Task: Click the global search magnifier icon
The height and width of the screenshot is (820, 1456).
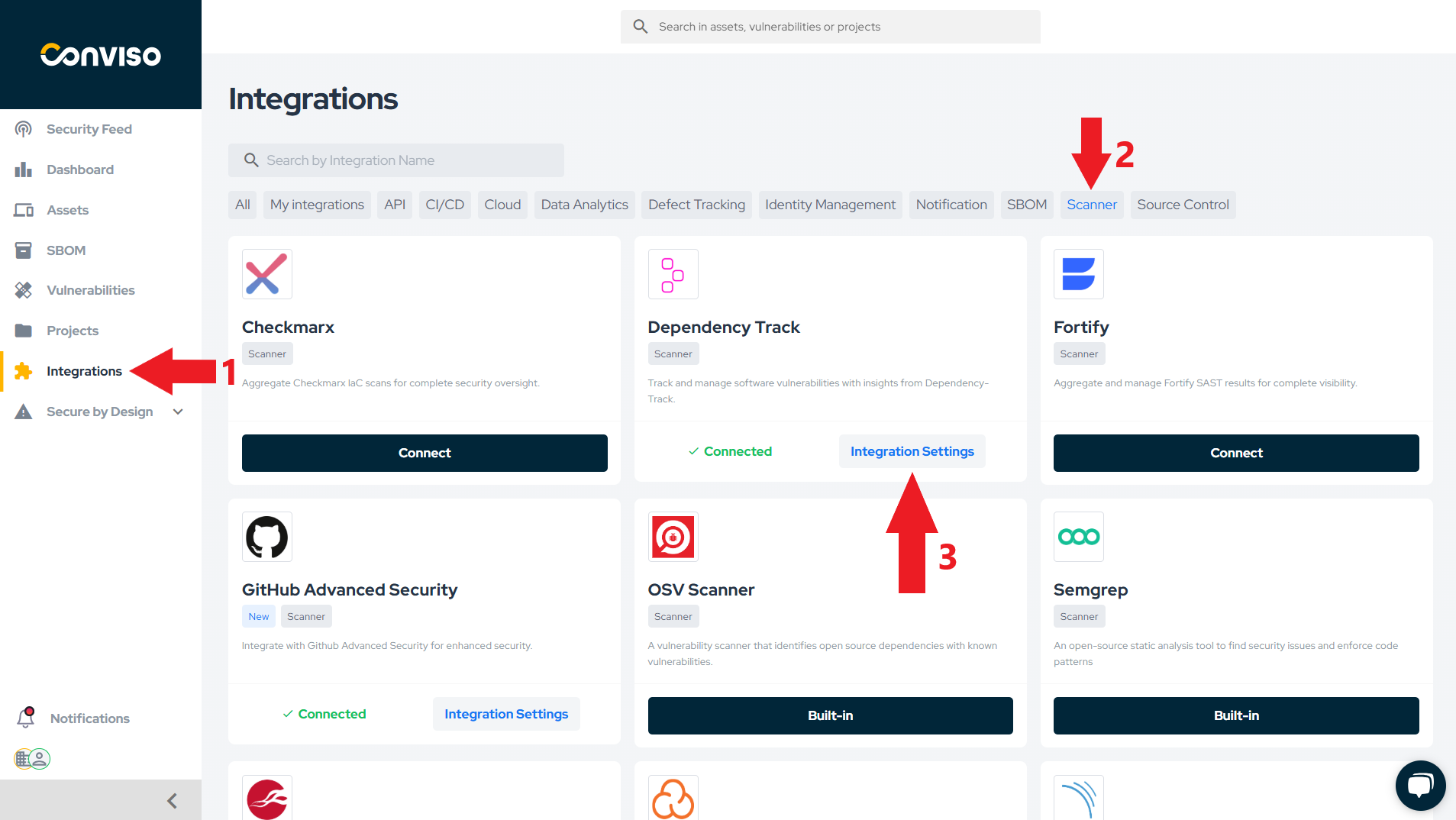Action: pos(641,27)
